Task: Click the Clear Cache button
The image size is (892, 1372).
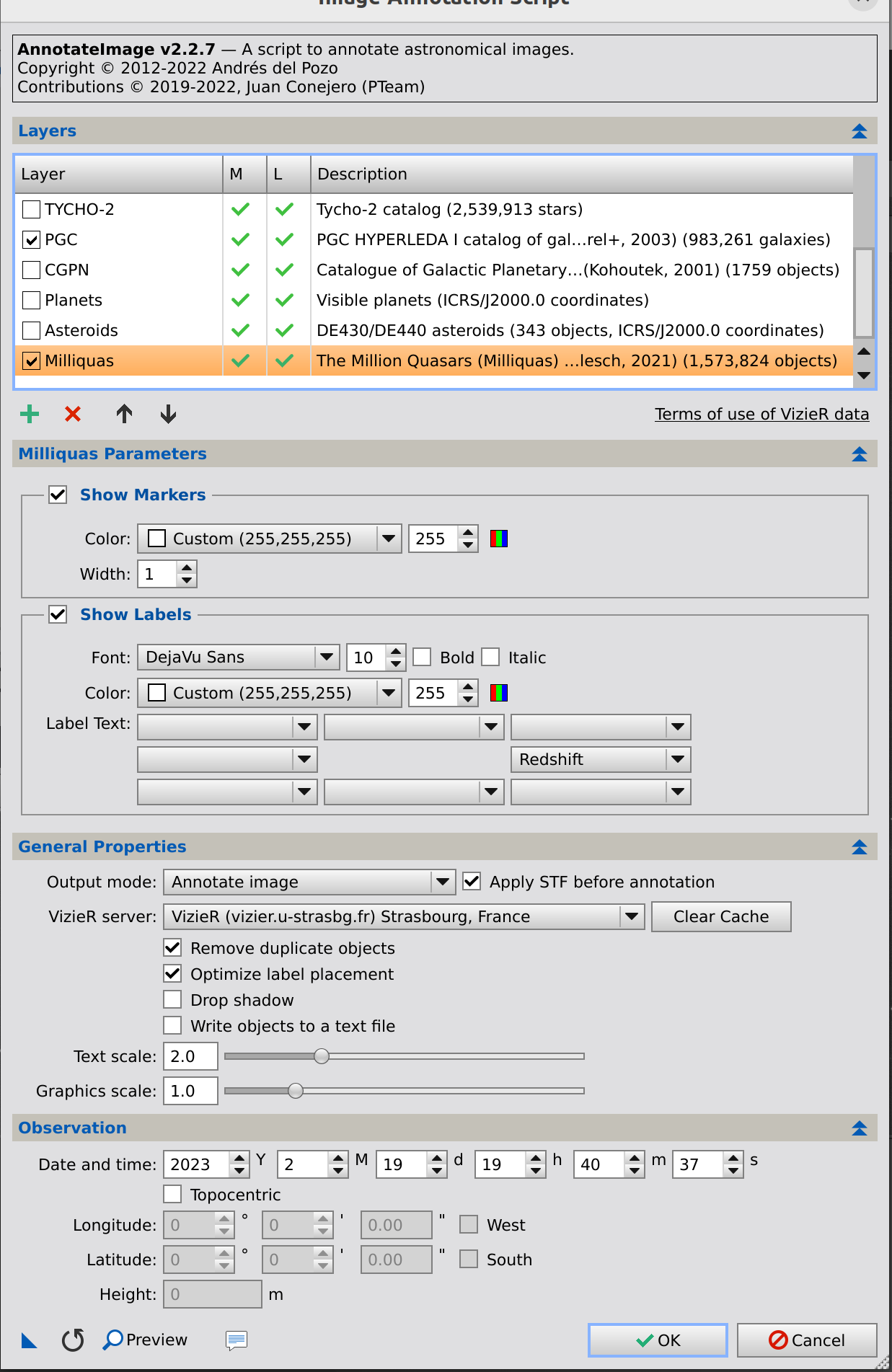Action: coord(721,916)
